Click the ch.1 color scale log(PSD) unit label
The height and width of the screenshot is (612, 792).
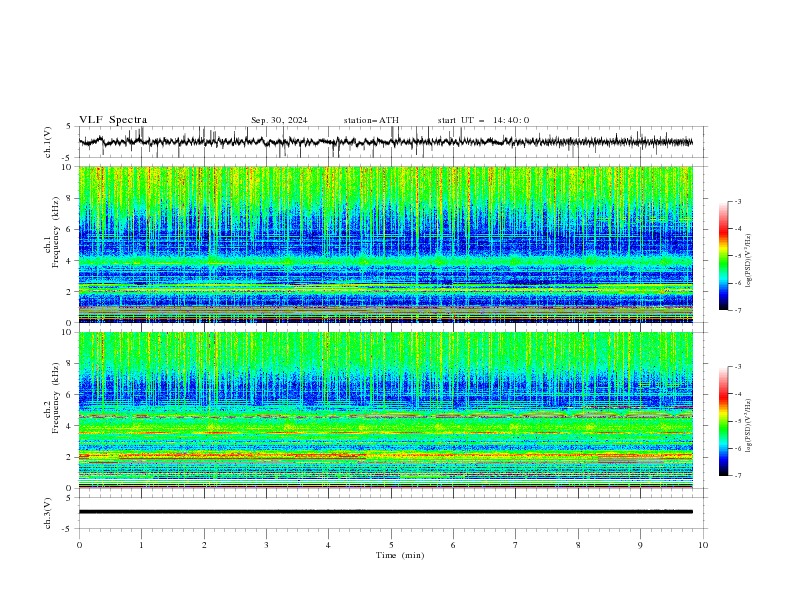click(x=749, y=261)
